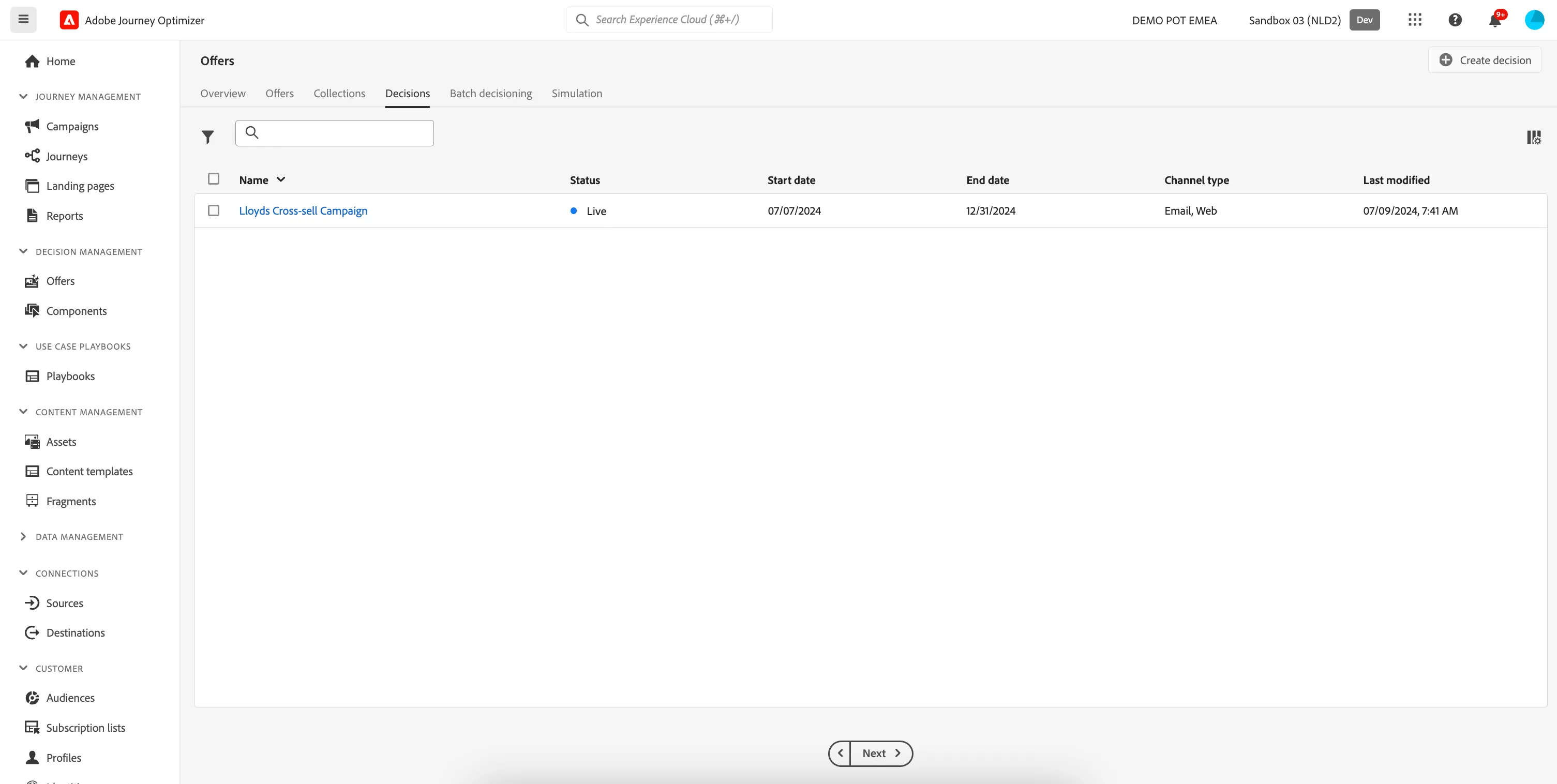The width and height of the screenshot is (1557, 784).
Task: Switch to the Collections tab
Action: click(339, 93)
